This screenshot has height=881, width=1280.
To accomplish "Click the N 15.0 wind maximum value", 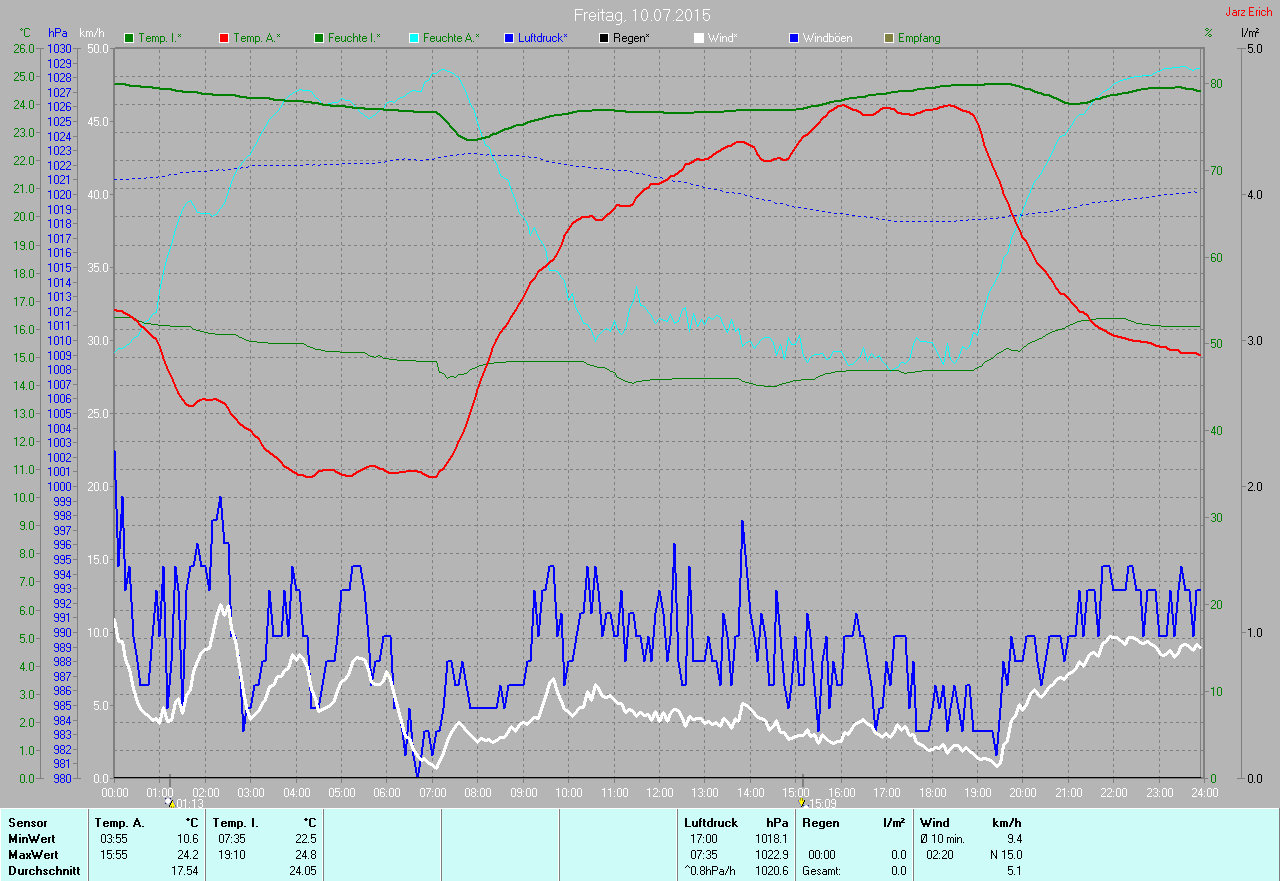I will [1004, 855].
